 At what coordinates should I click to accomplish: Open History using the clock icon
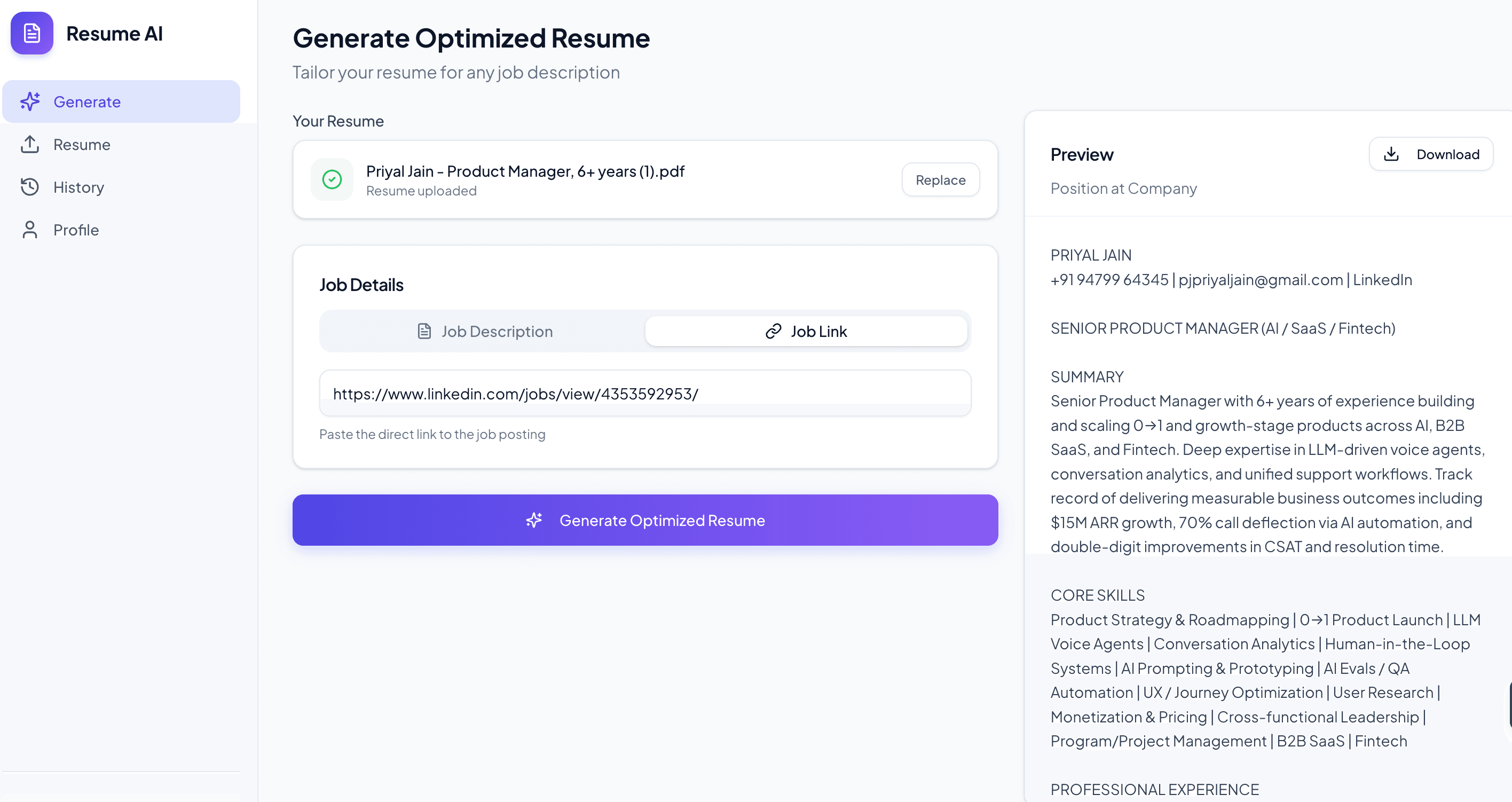pos(30,187)
